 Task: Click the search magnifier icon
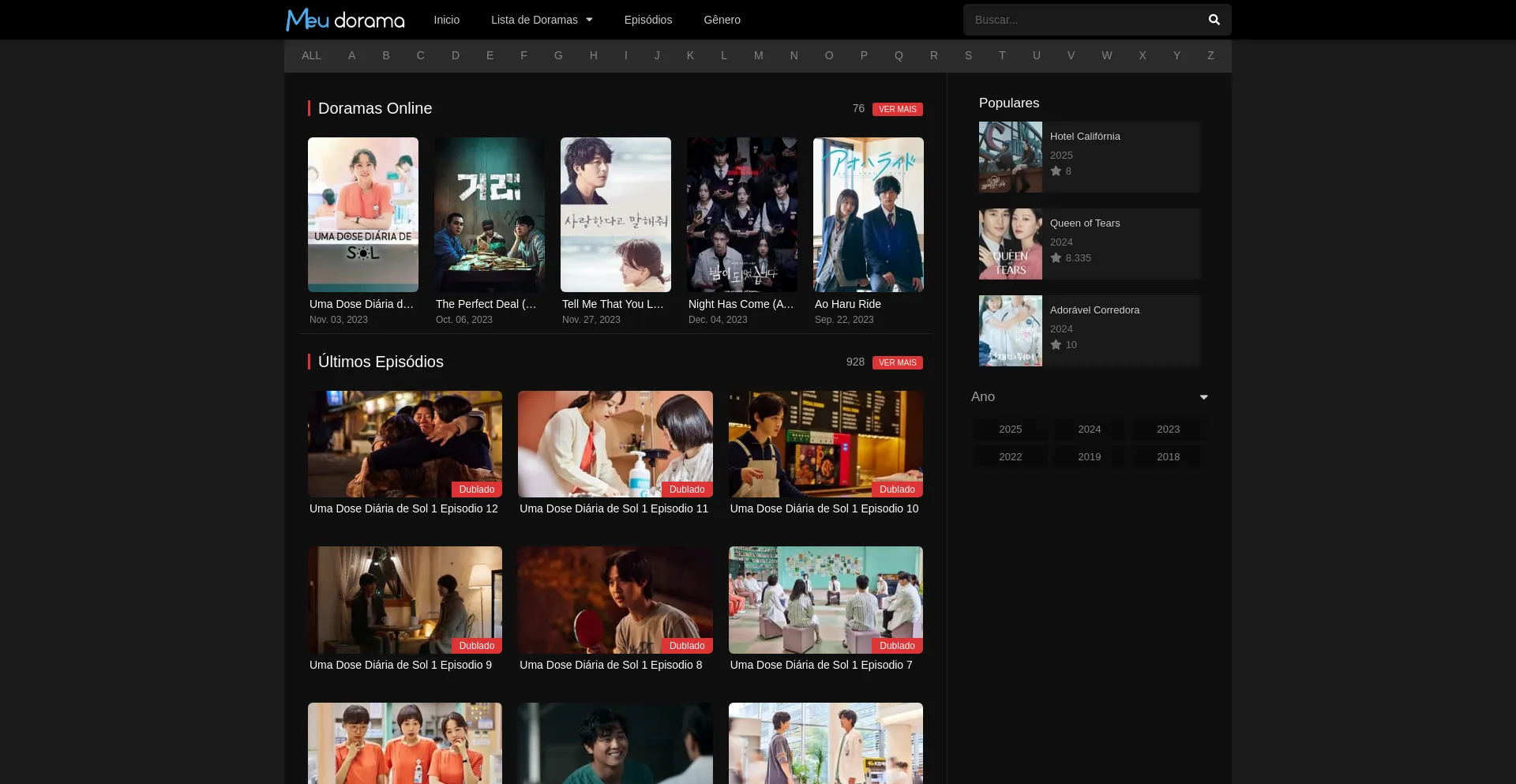point(1214,19)
